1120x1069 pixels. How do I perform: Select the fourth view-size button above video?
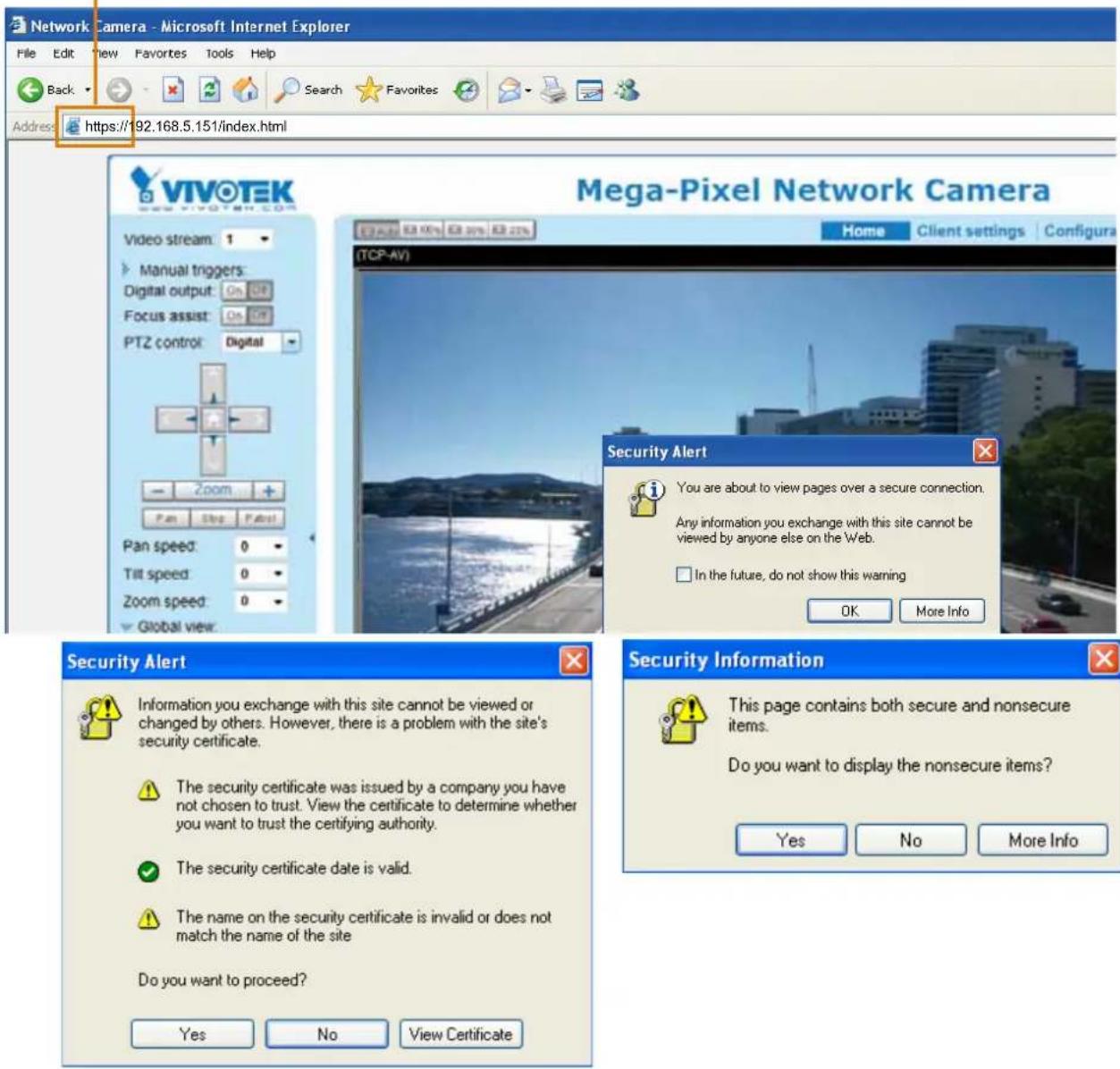(512, 231)
